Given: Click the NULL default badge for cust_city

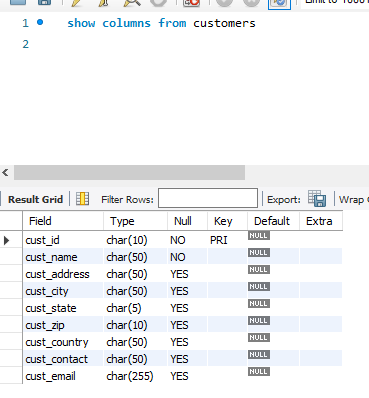Looking at the screenshot, I should pos(259,287).
